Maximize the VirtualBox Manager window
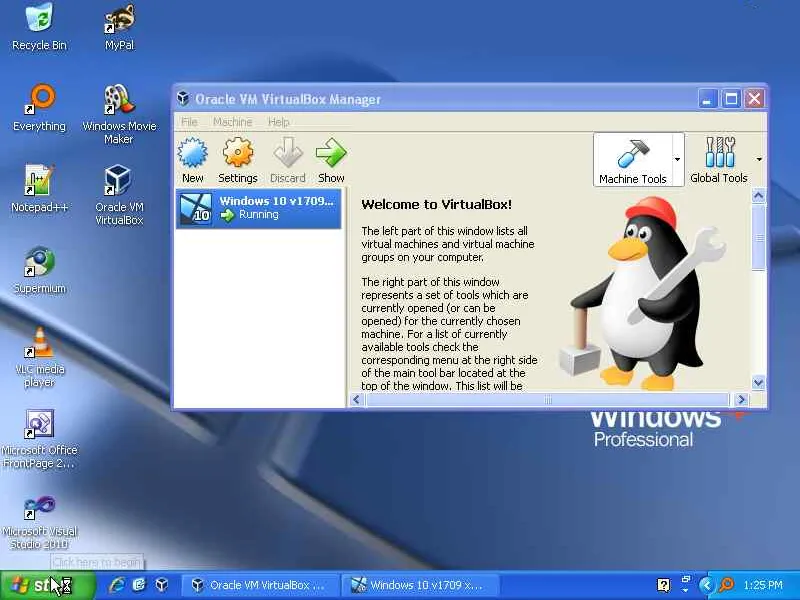Viewport: 800px width, 600px height. point(731,98)
